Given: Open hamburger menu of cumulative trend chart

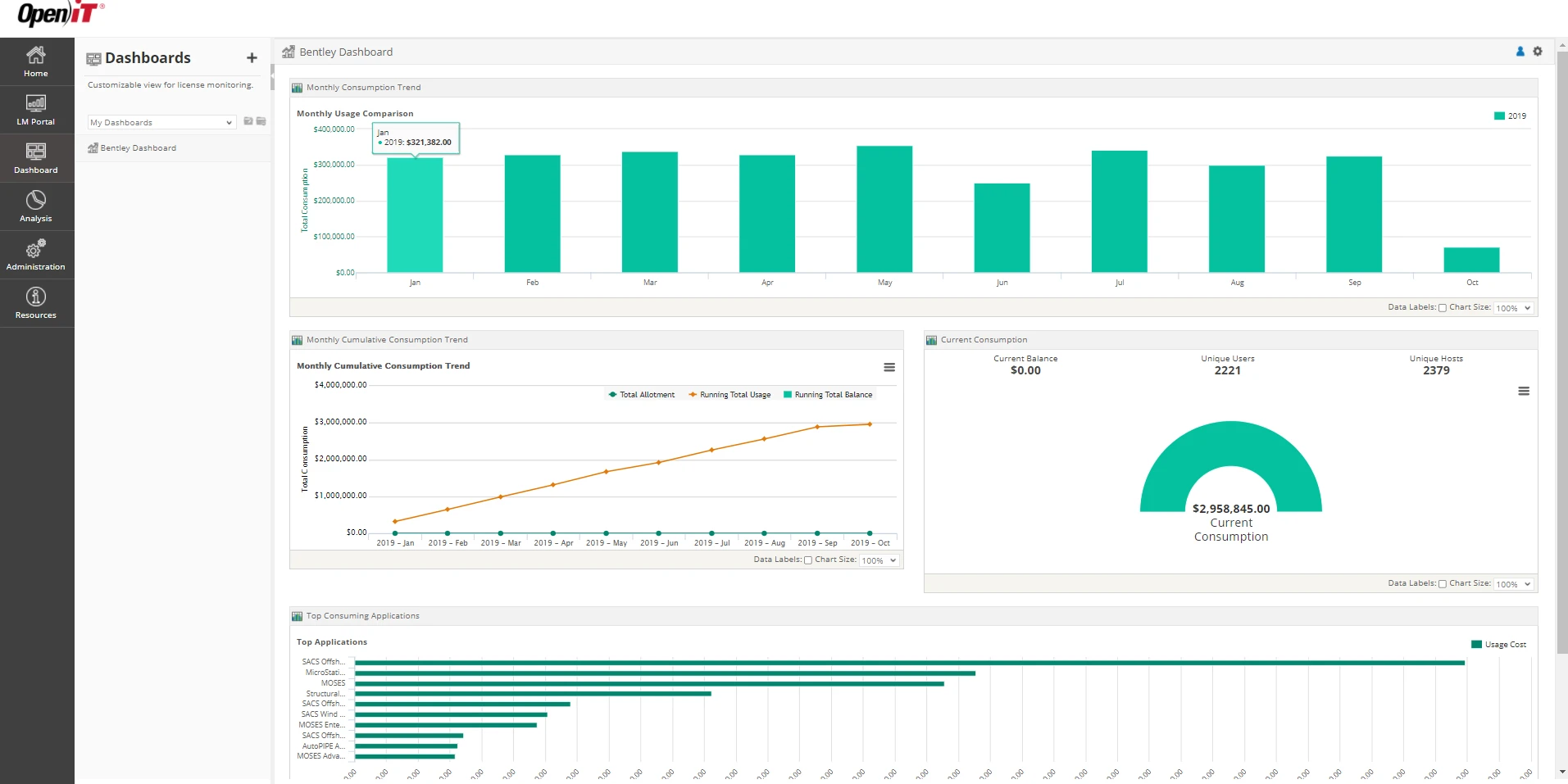Looking at the screenshot, I should point(889,367).
